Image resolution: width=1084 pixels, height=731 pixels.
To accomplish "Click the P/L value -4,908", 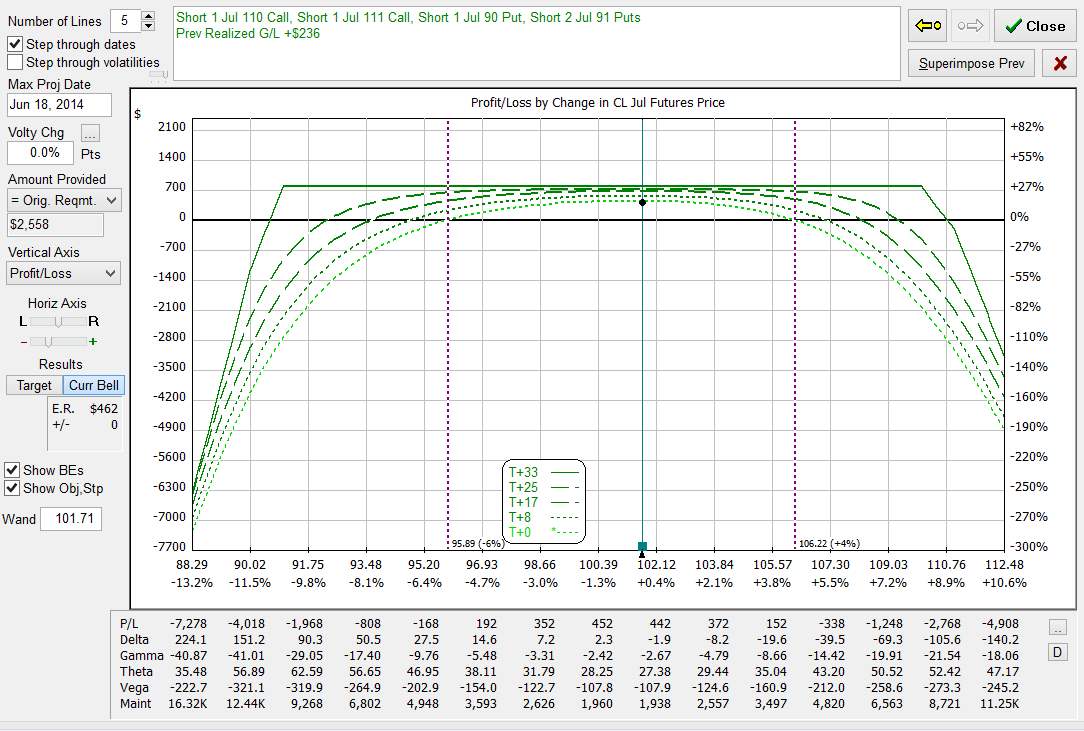I will 1000,624.
